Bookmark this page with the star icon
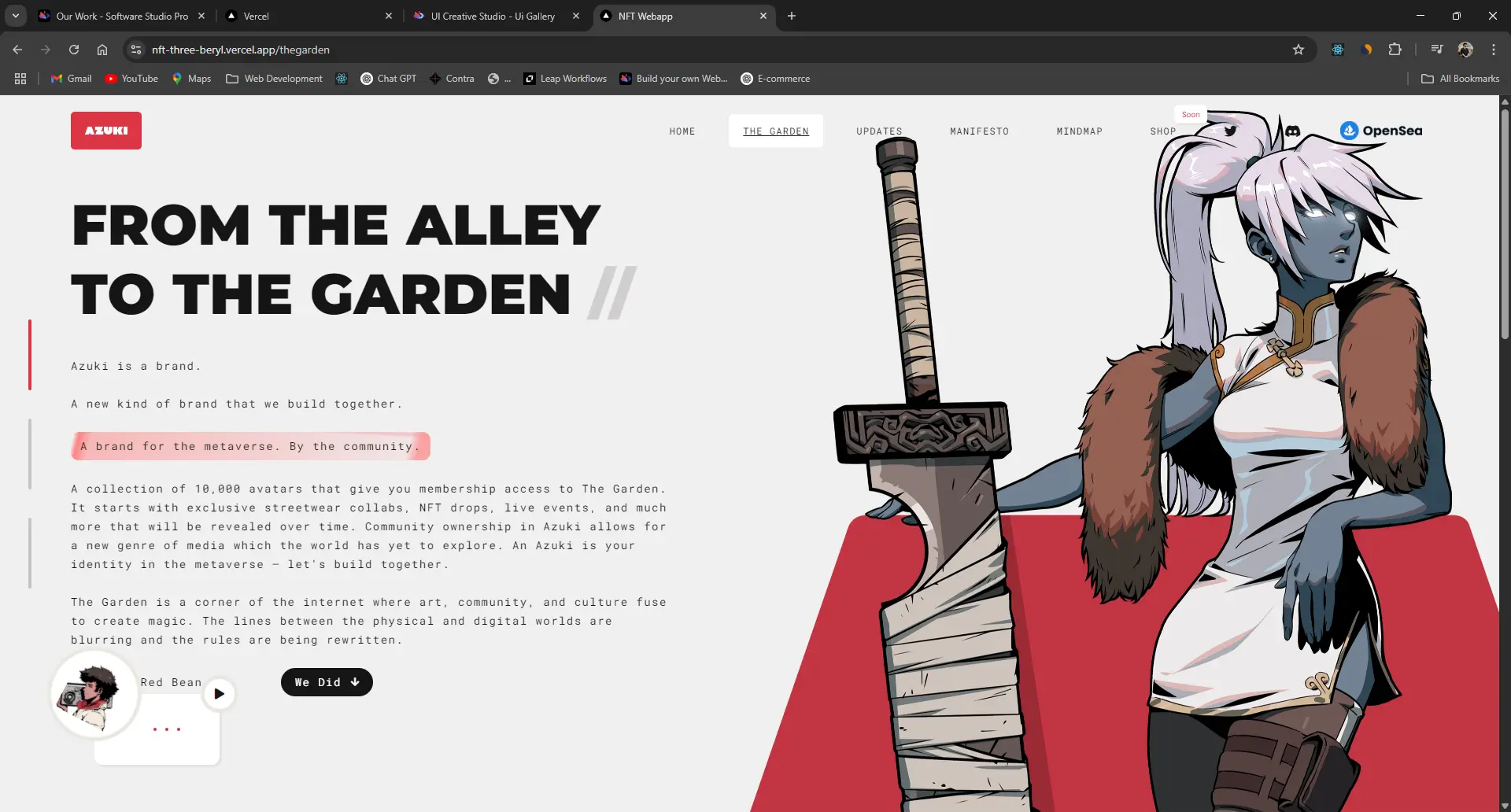The image size is (1511, 812). (1299, 50)
